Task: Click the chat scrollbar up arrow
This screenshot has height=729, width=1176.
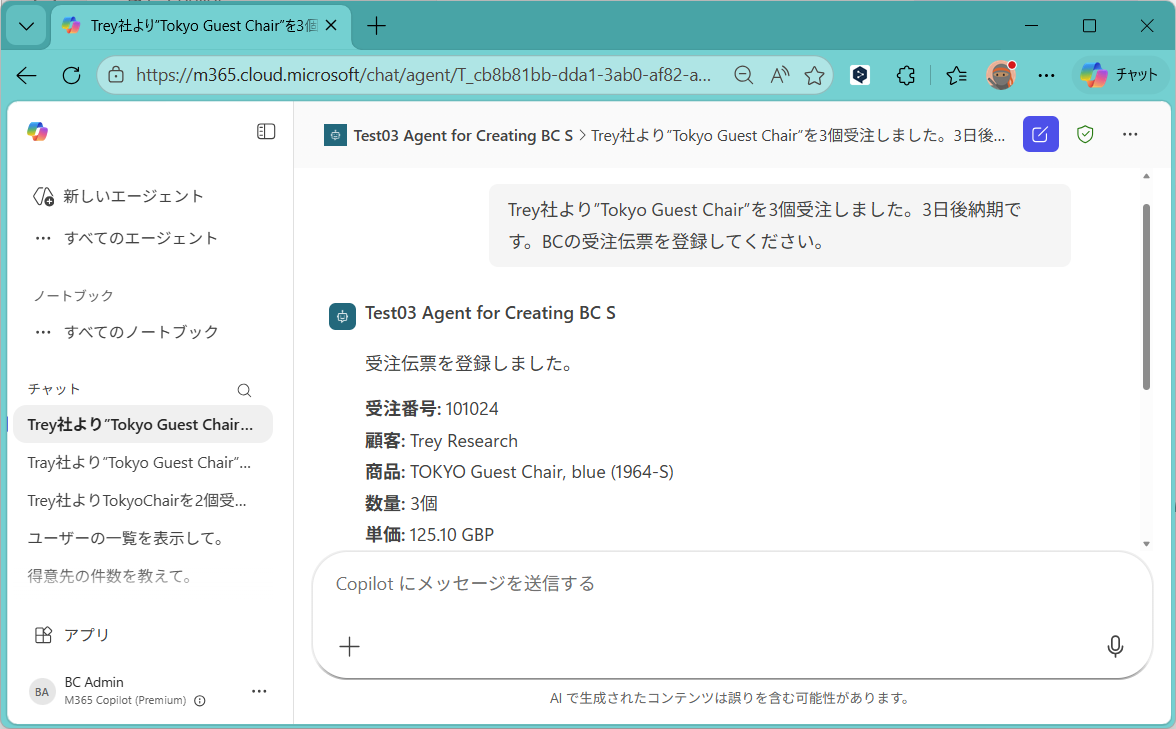Action: click(x=1146, y=177)
